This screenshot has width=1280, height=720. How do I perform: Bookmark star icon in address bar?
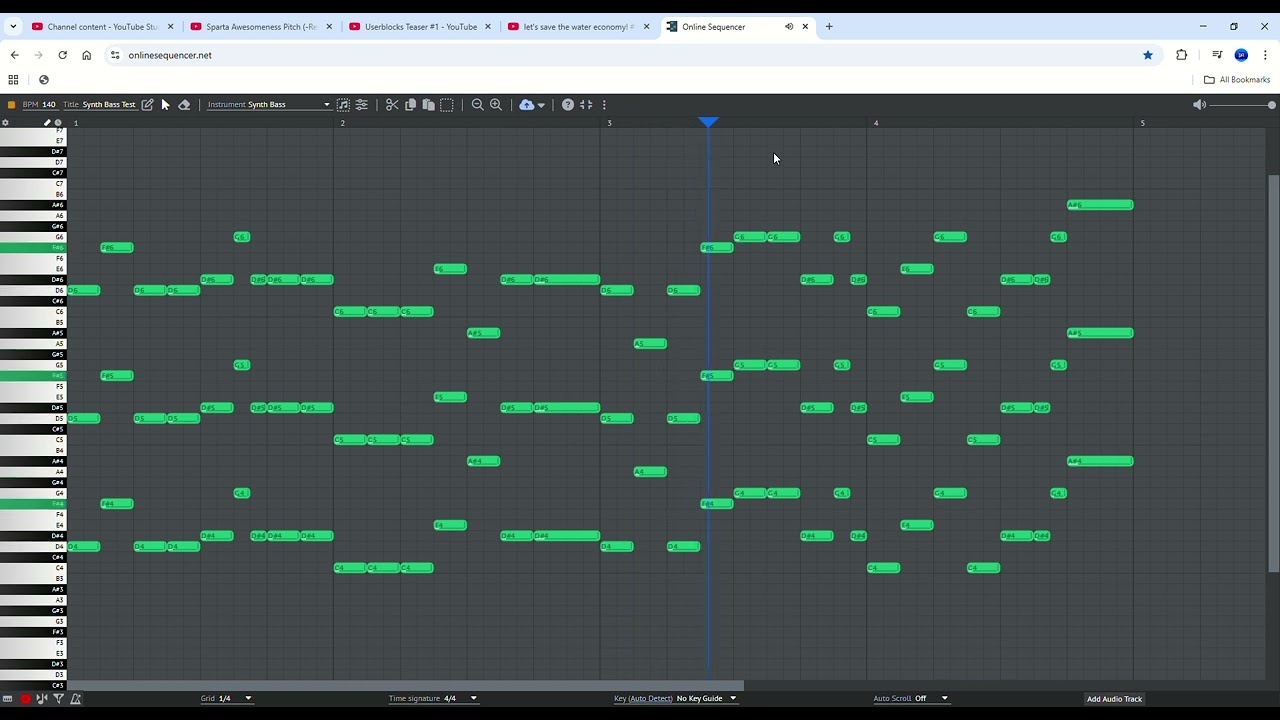(x=1148, y=55)
